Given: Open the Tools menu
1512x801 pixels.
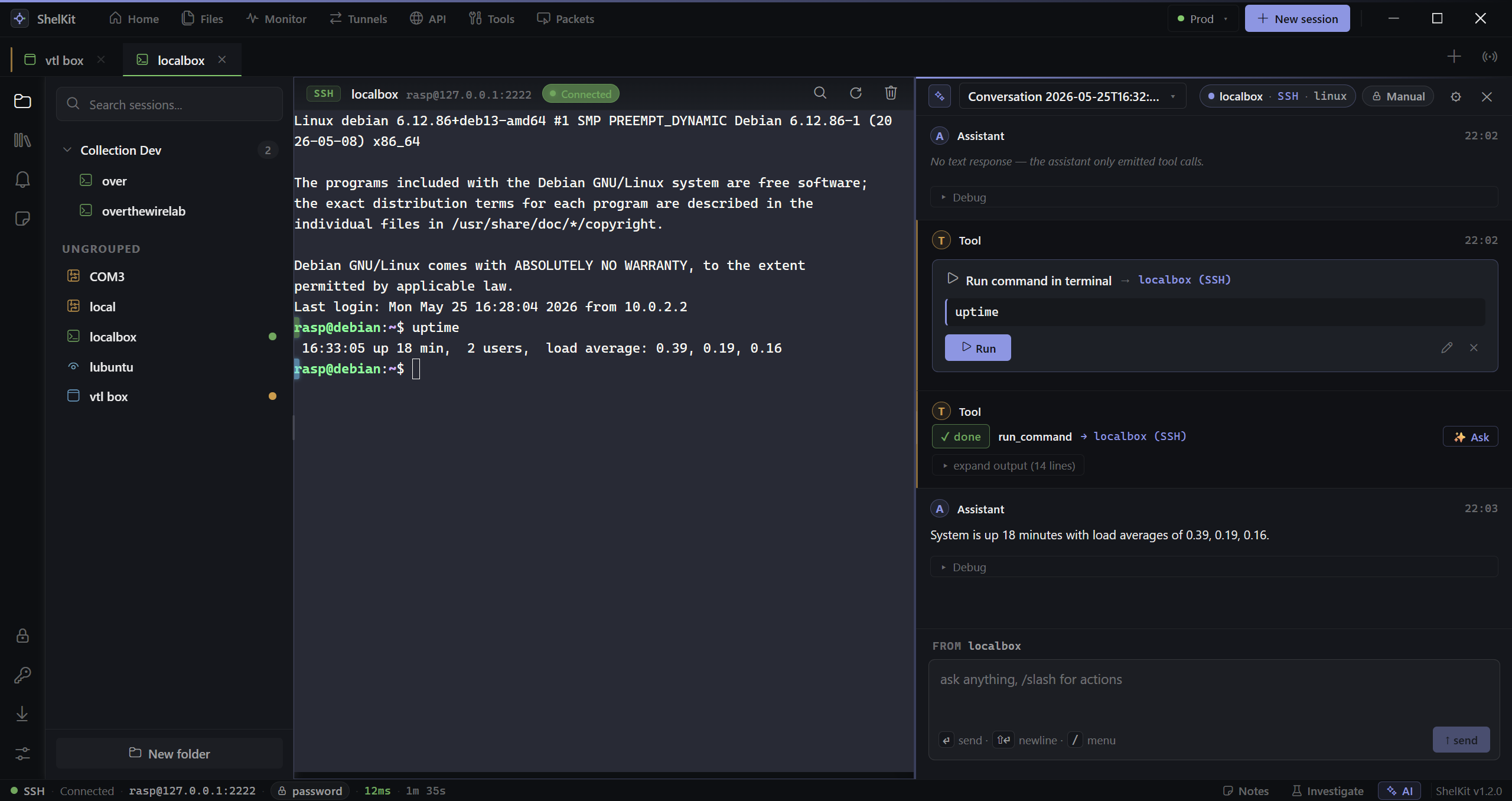Looking at the screenshot, I should pyautogui.click(x=491, y=19).
